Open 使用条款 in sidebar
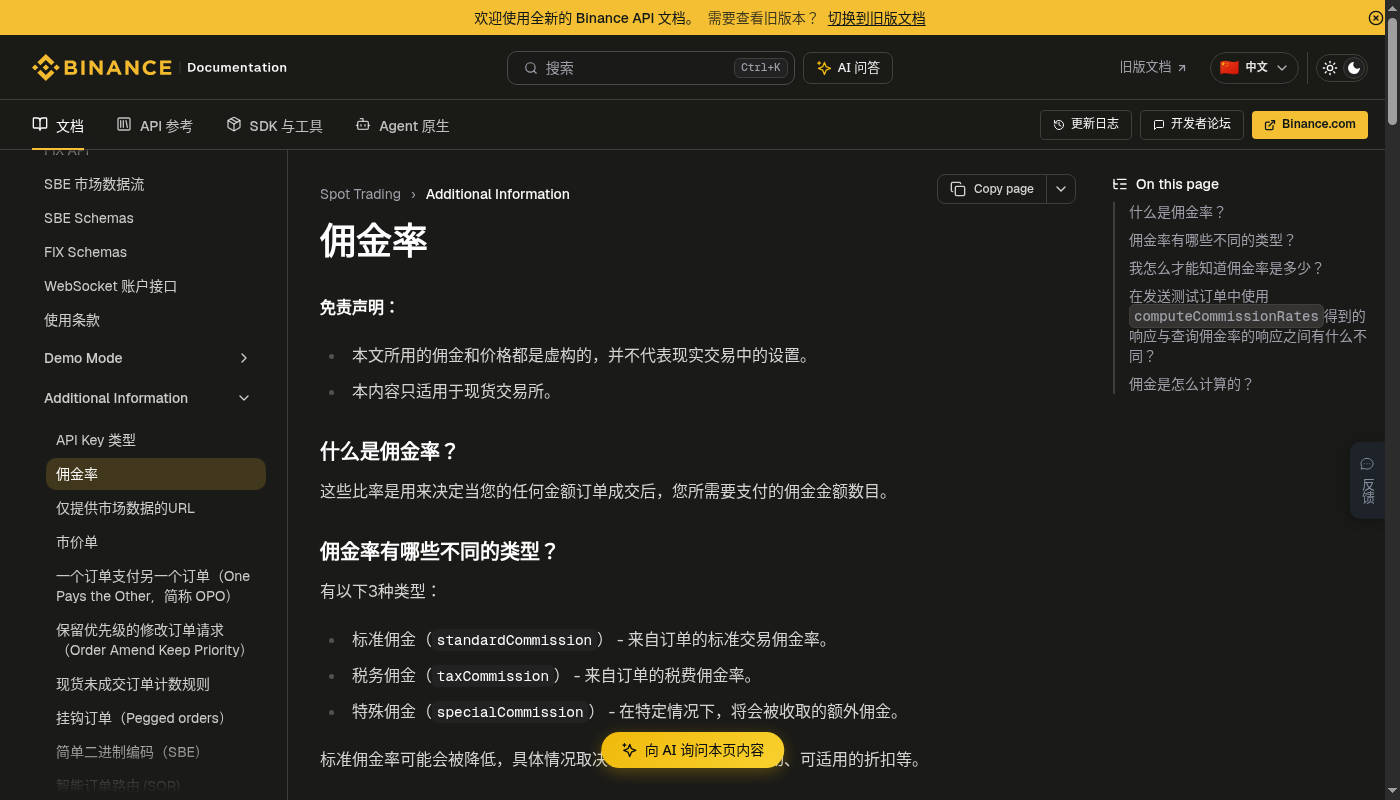The height and width of the screenshot is (800, 1400). pyautogui.click(x=72, y=320)
